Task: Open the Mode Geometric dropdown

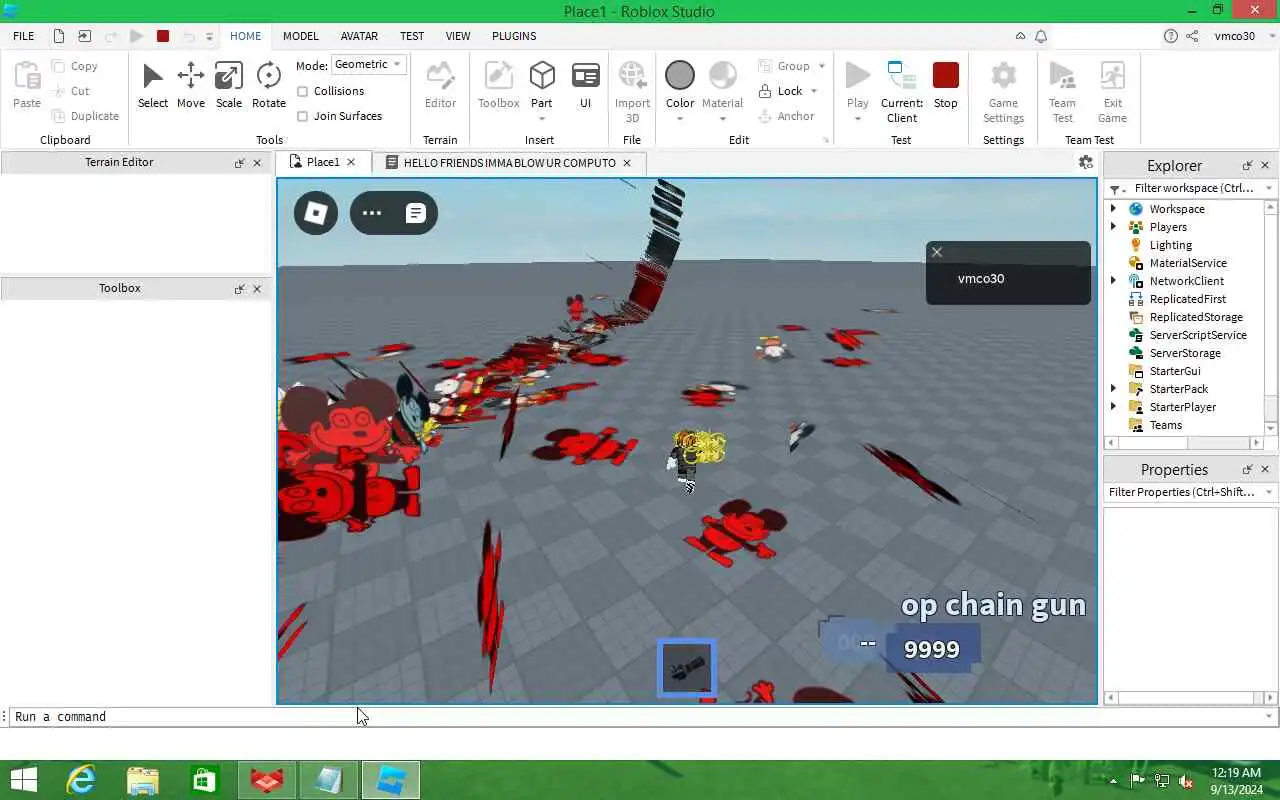Action: tap(368, 64)
